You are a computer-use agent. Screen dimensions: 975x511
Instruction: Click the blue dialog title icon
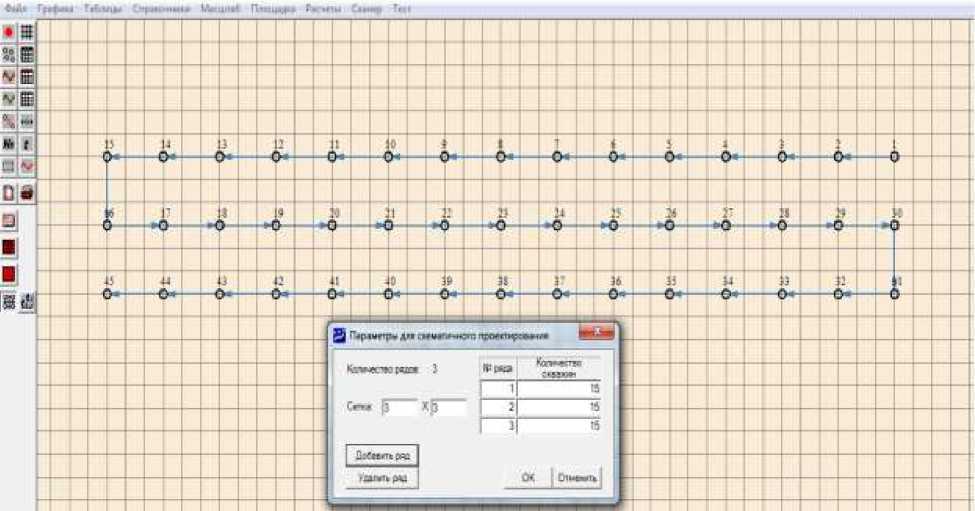pos(340,336)
